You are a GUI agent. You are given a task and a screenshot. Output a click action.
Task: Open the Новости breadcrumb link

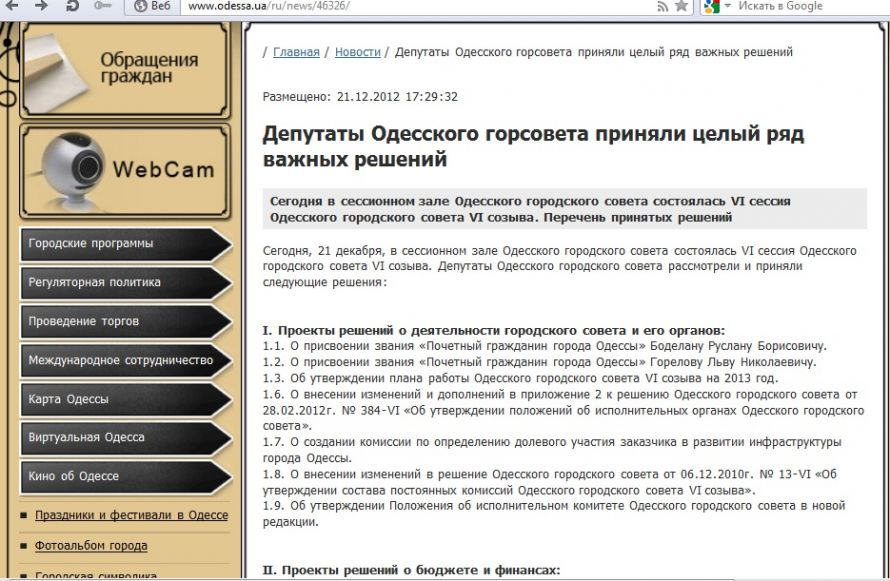[357, 52]
